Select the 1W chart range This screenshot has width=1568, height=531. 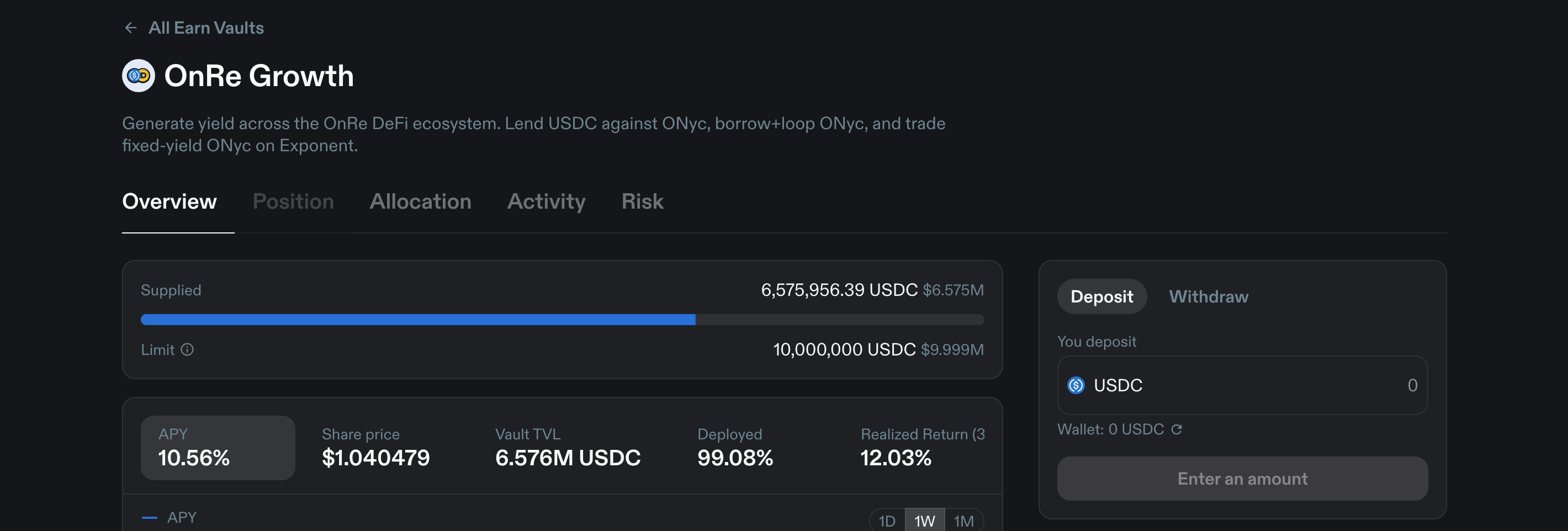[x=925, y=521]
